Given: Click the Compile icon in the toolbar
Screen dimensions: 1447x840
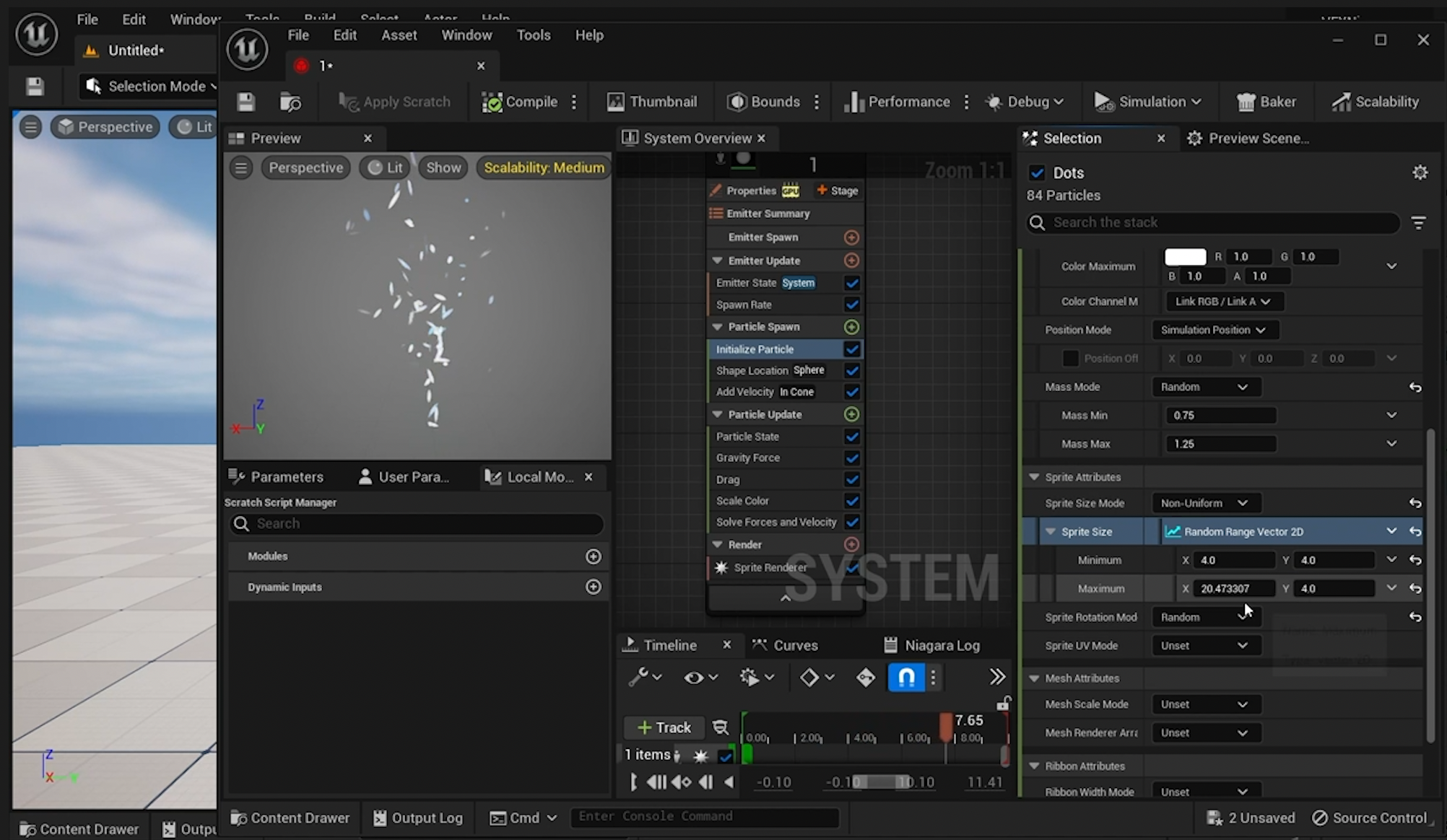Looking at the screenshot, I should 492,102.
